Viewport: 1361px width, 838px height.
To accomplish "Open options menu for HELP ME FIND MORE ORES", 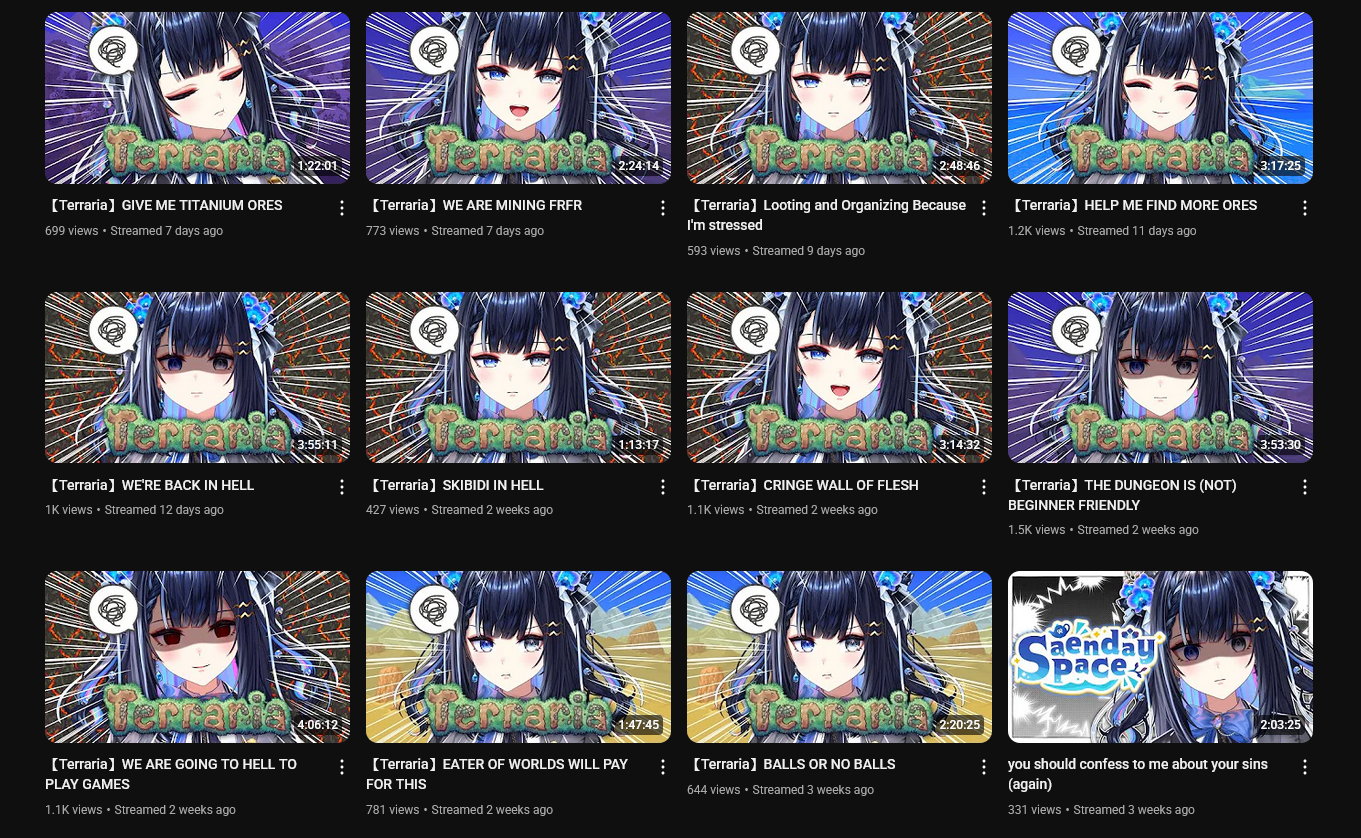I will 1305,208.
